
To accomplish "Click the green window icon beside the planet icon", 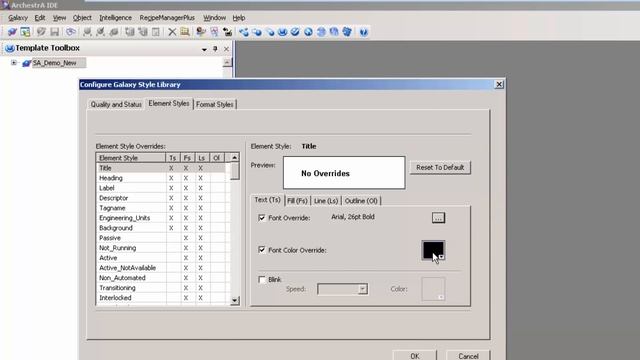I will [25, 32].
